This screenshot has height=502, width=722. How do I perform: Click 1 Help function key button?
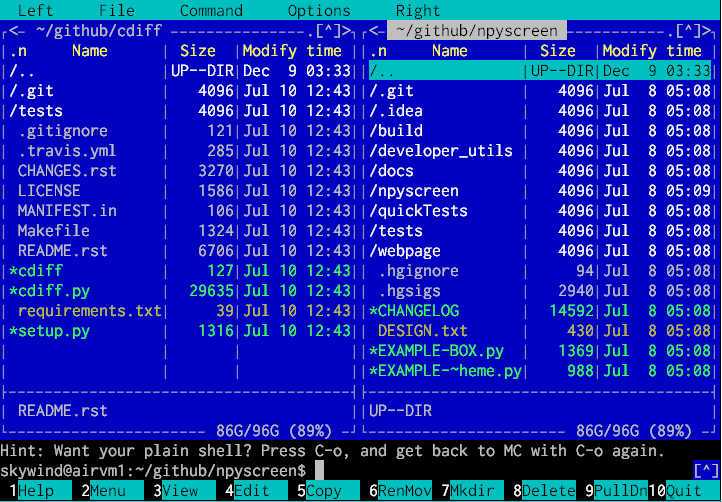click(36, 491)
